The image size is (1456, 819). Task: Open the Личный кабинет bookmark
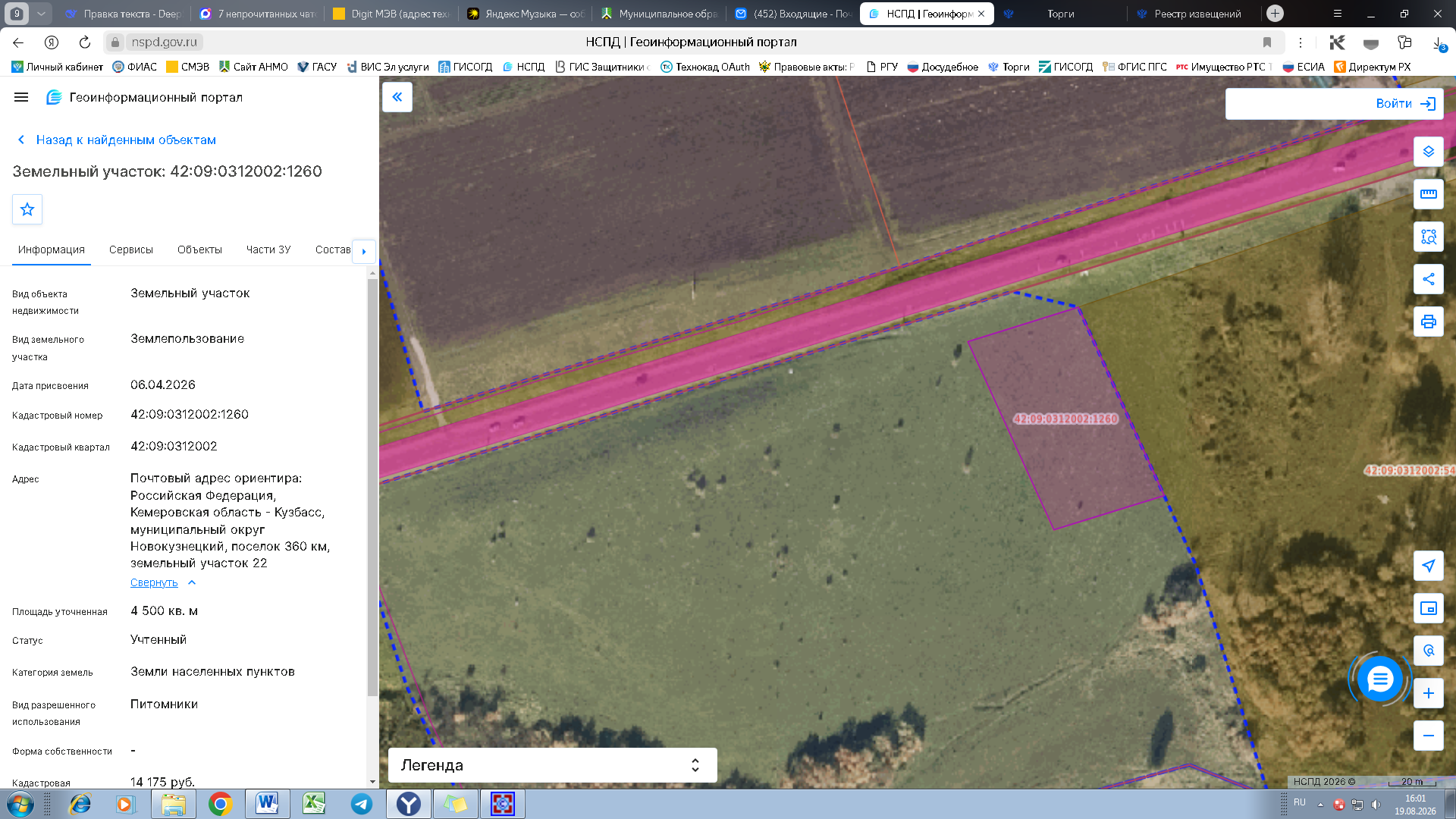coord(58,67)
